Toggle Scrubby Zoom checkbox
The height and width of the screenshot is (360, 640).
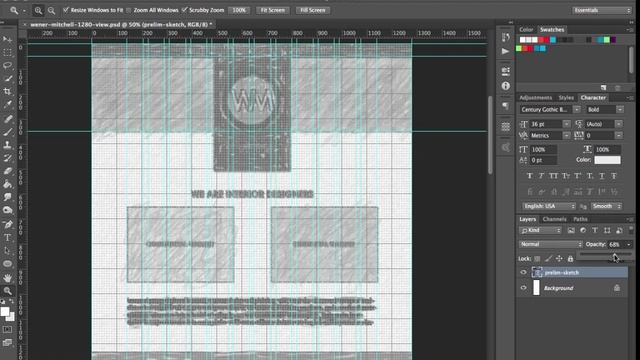click(x=184, y=10)
